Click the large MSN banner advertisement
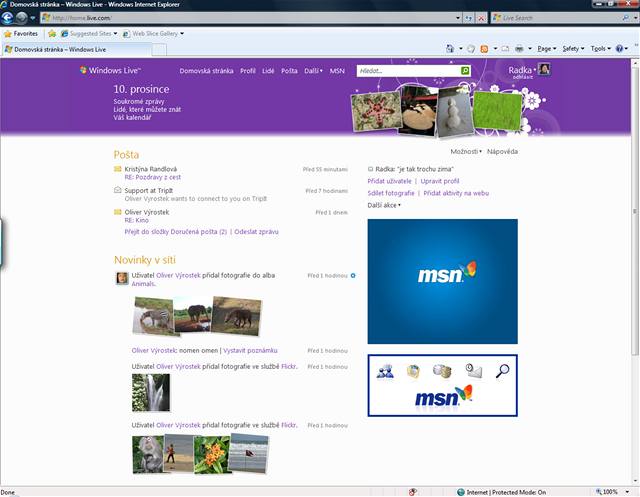This screenshot has width=640, height=497. 442,281
